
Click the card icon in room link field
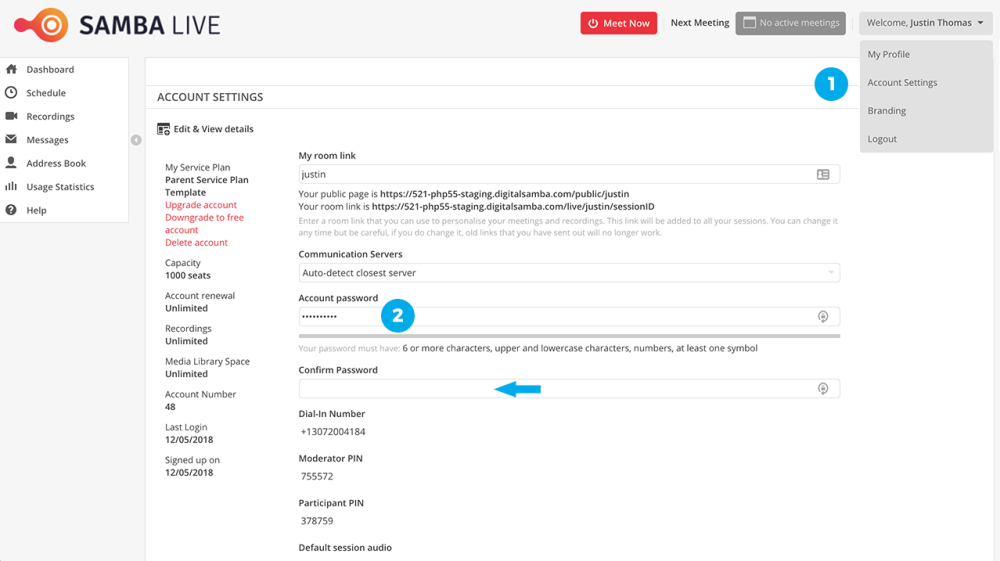(x=823, y=174)
